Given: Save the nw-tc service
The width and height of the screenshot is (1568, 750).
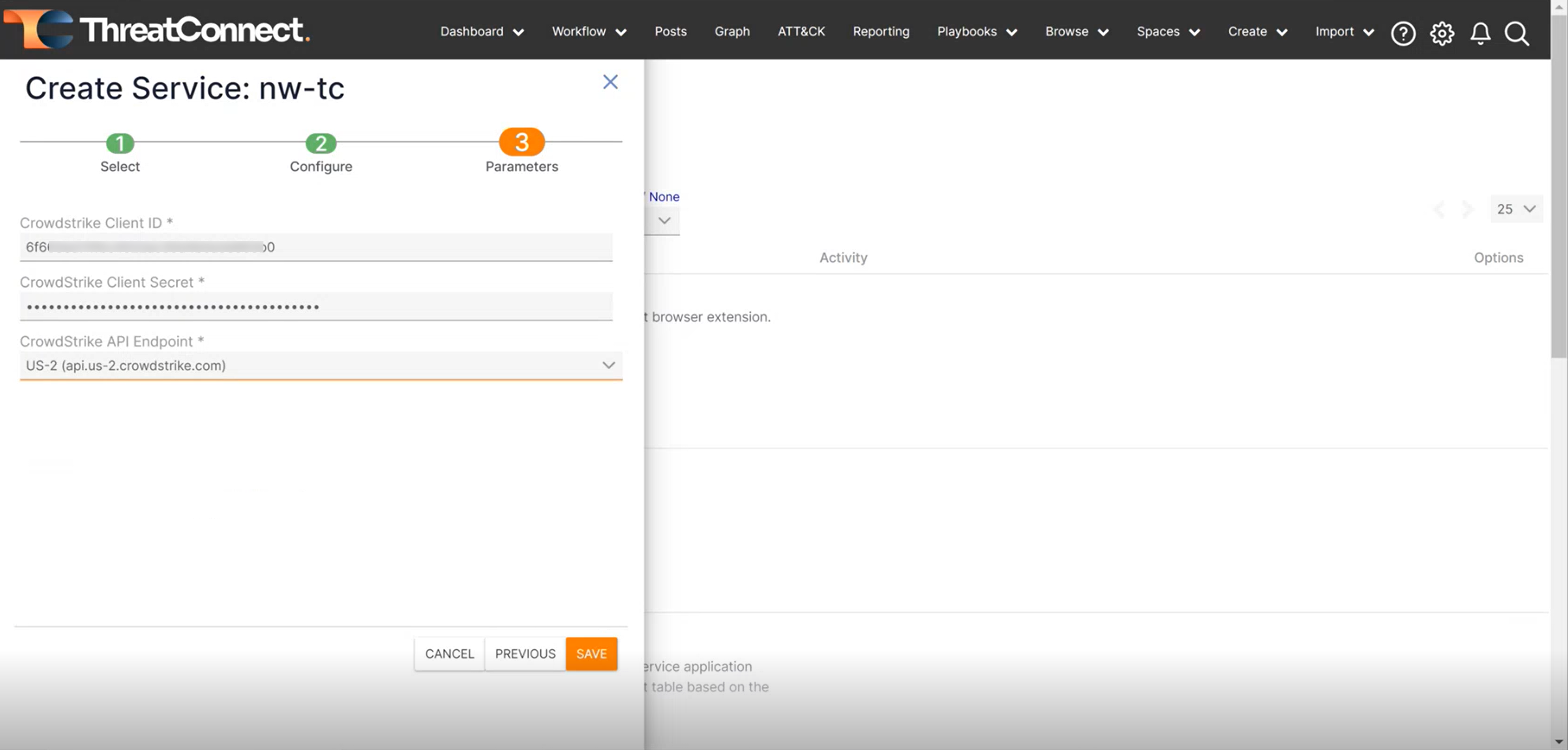Looking at the screenshot, I should point(591,653).
